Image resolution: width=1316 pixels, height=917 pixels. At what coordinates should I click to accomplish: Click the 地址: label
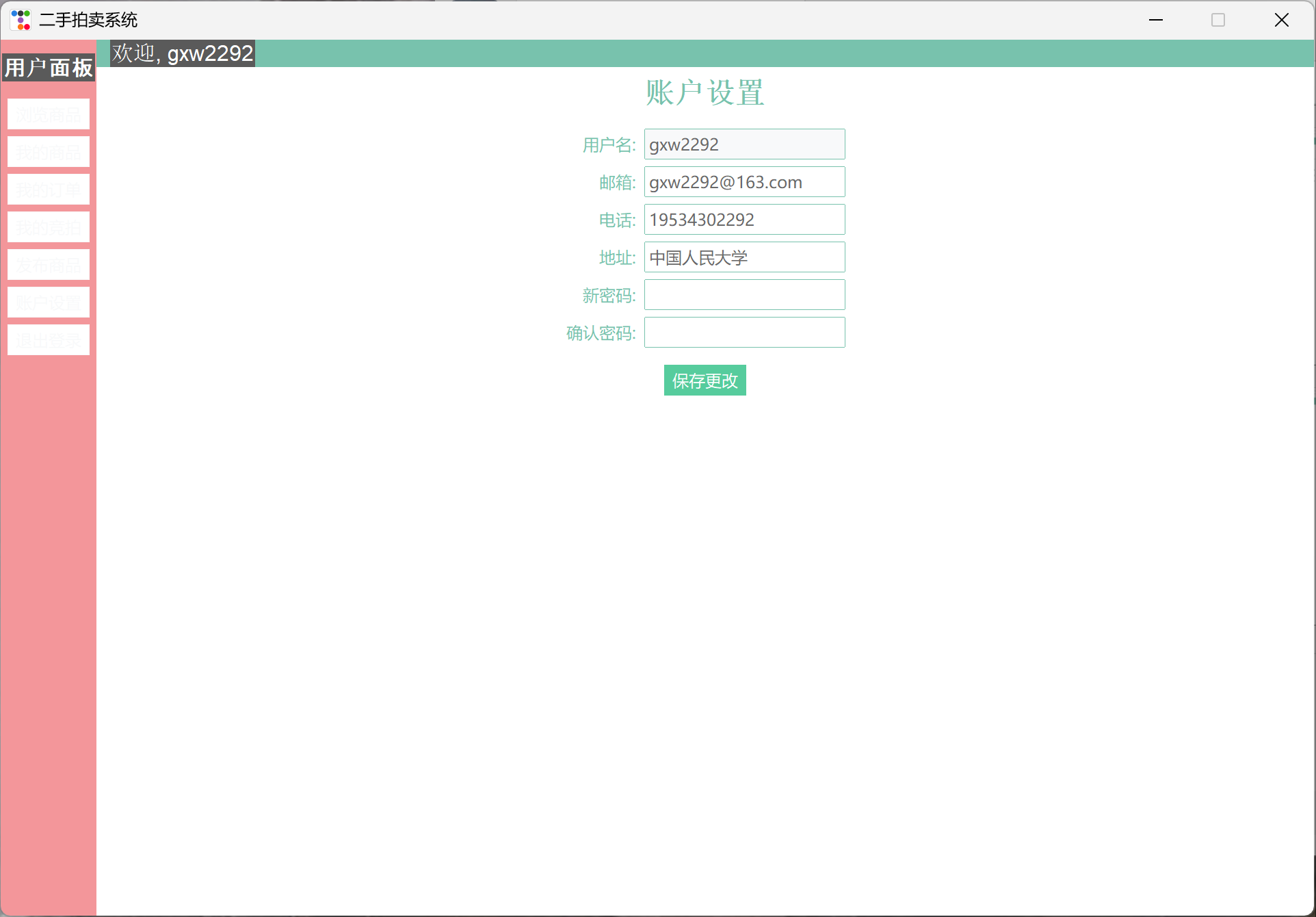coord(617,258)
